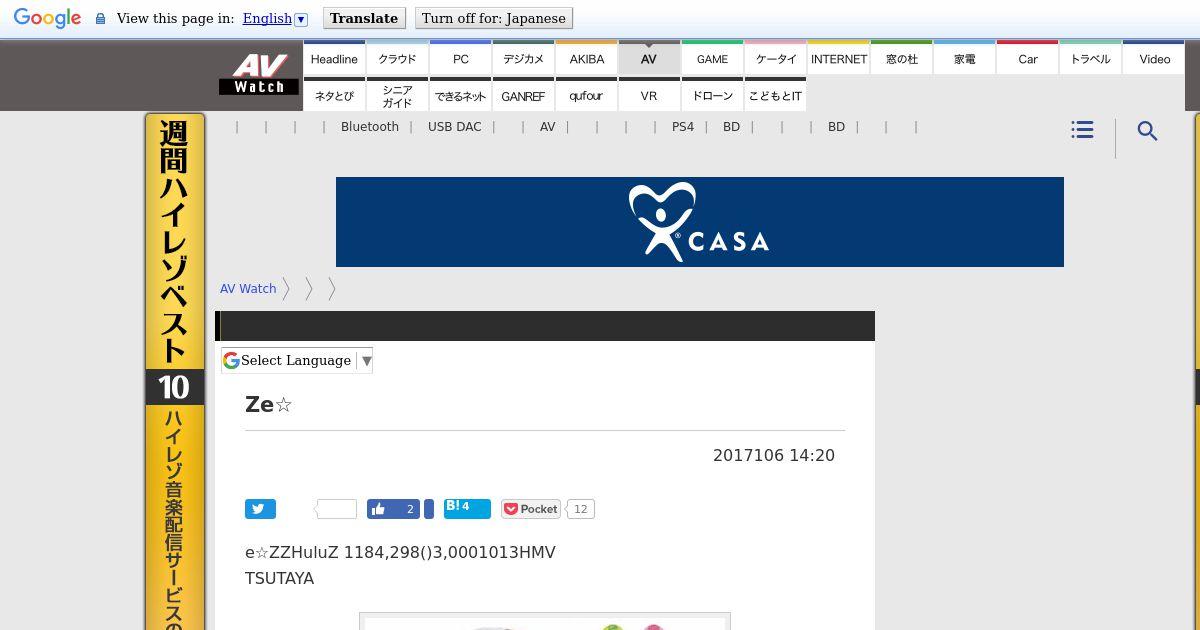
Task: Open the ネタとぴ tab
Action: (334, 95)
